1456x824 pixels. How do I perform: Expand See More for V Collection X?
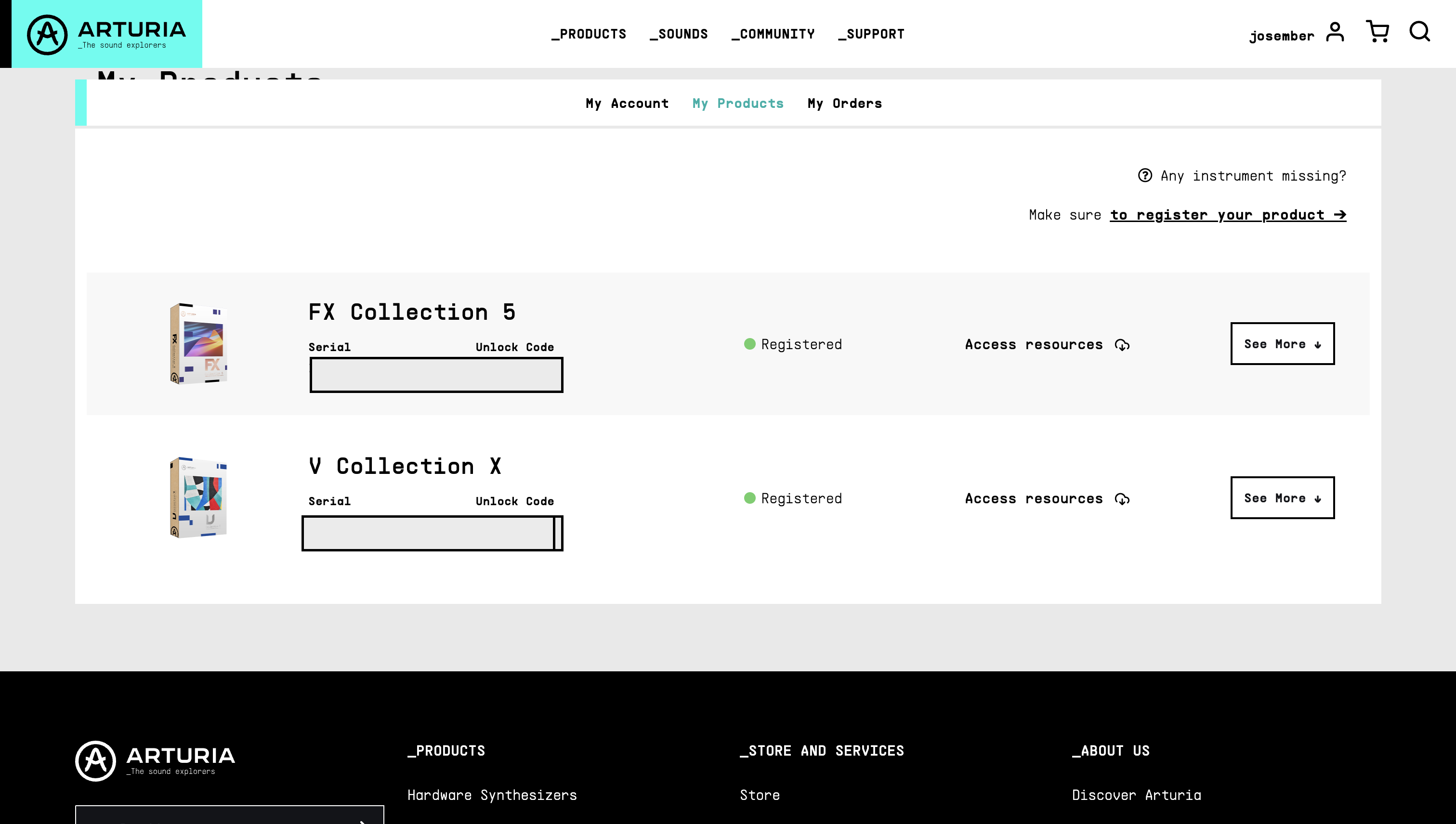(x=1282, y=497)
